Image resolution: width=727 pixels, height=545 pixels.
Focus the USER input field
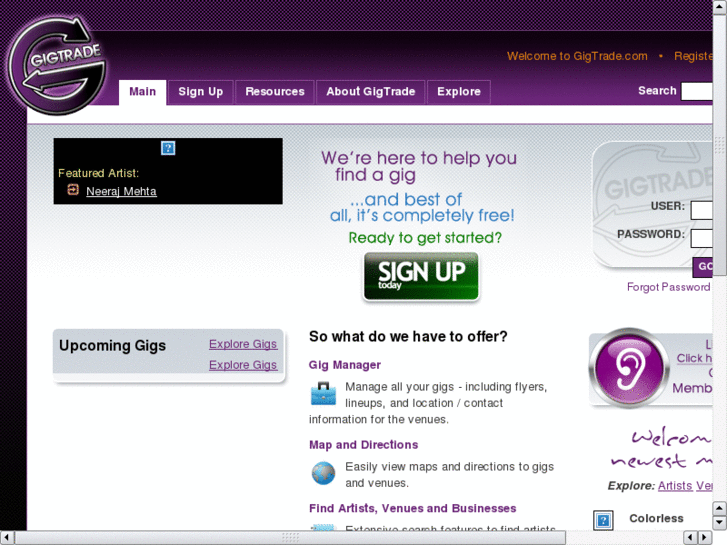tap(701, 210)
